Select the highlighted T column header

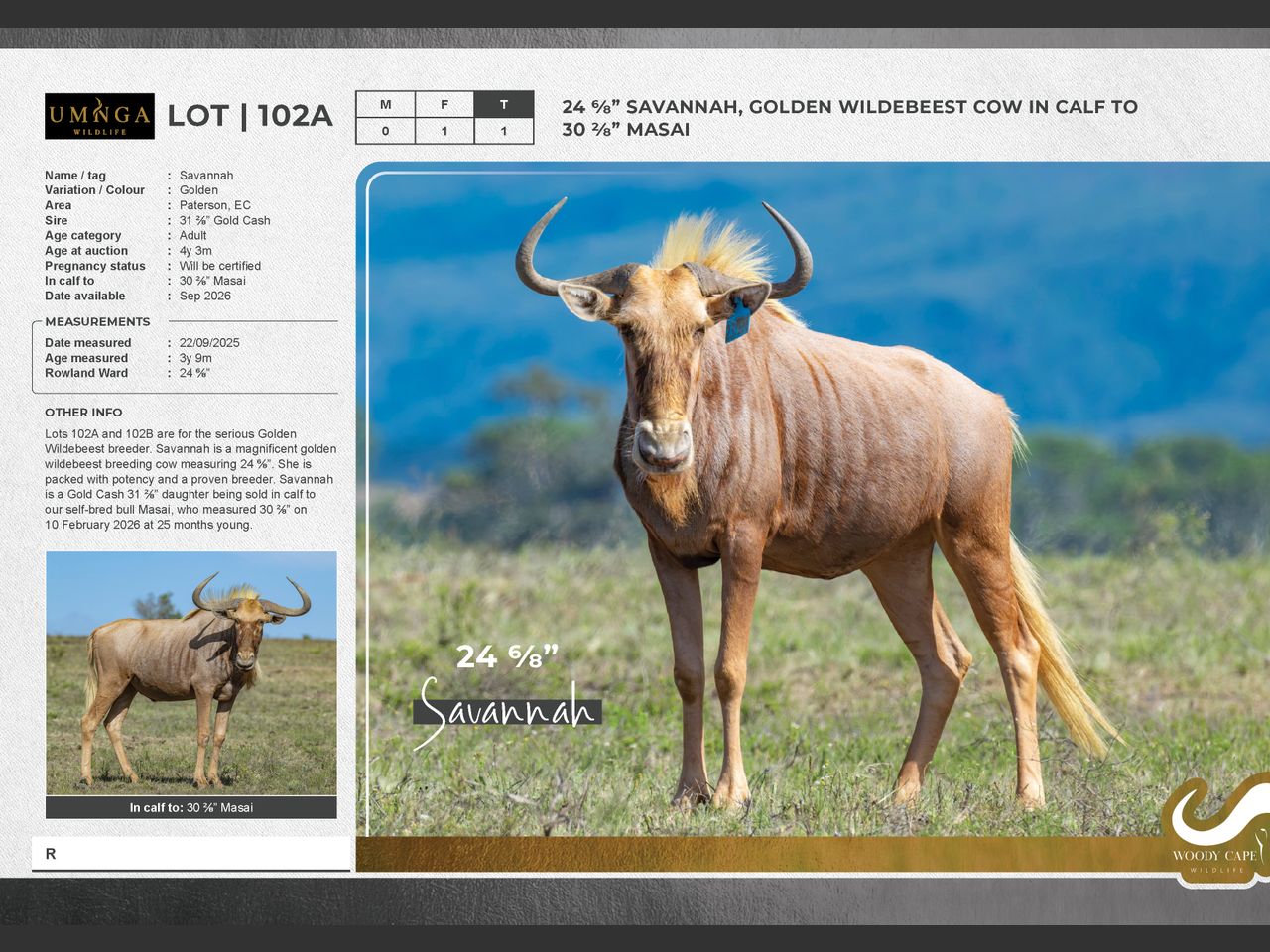pyautogui.click(x=504, y=105)
